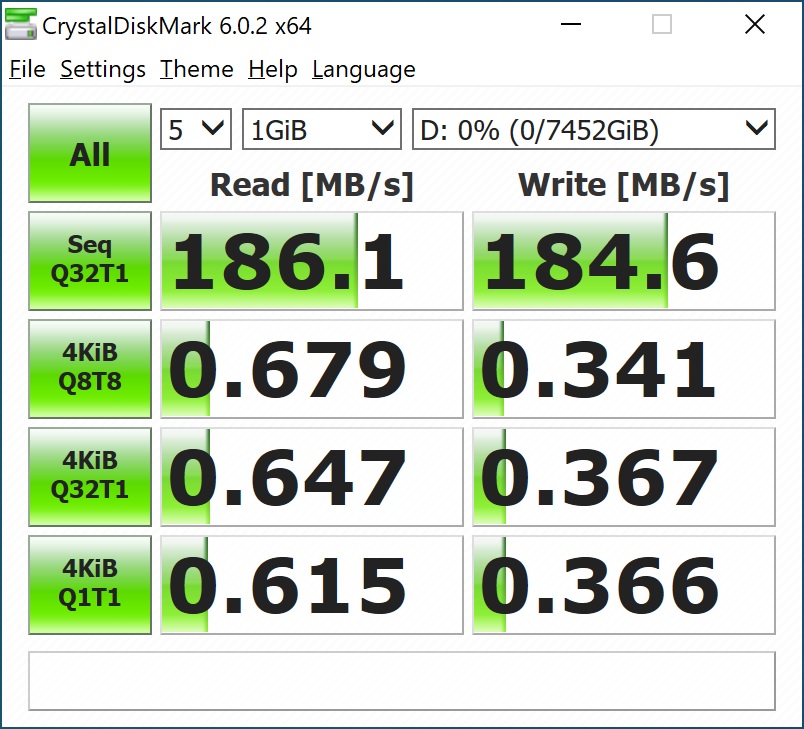Select the 0.679 read result

[x=312, y=369]
